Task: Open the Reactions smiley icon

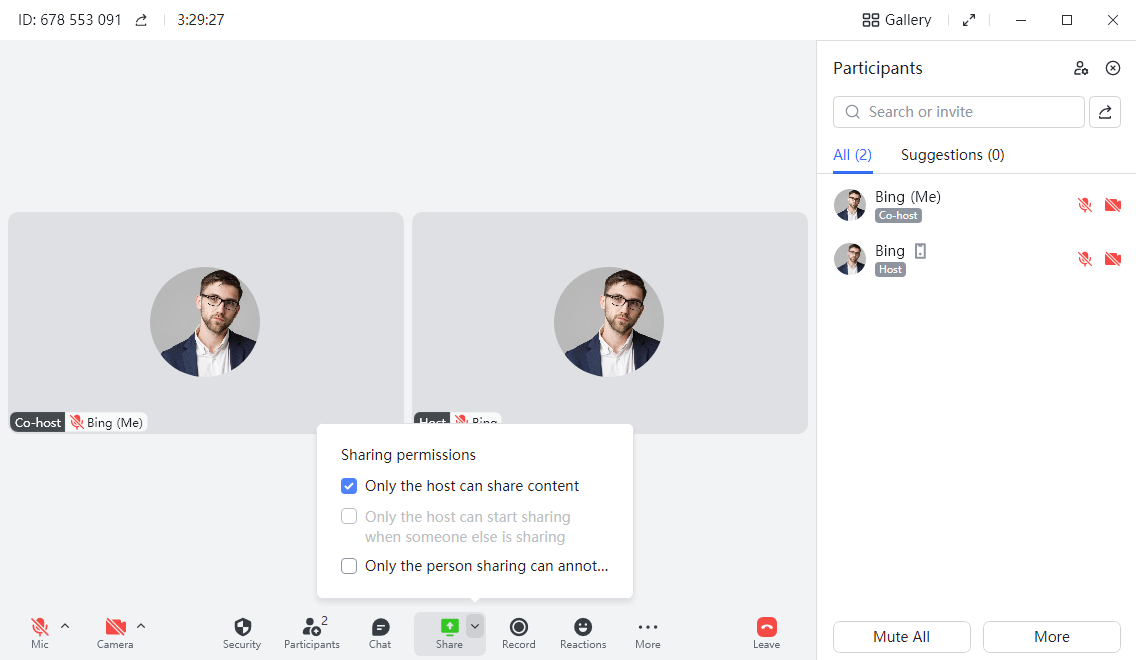Action: click(583, 628)
